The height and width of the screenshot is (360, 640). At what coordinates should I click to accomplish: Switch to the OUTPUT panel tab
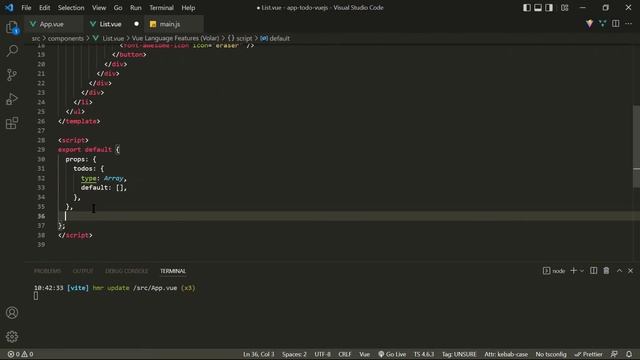coord(83,271)
